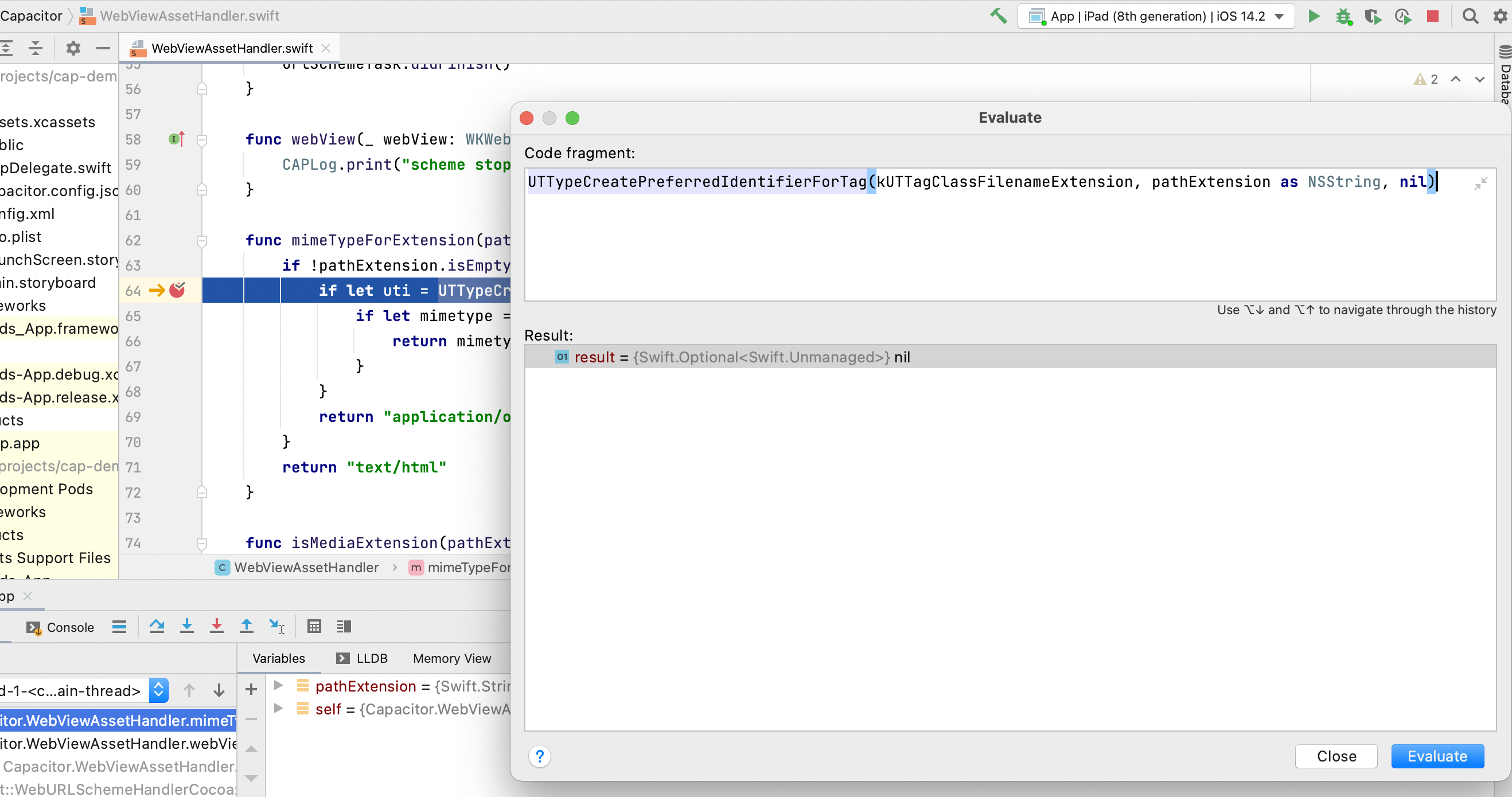Step over the current line in the debugger
Image resolution: width=1512 pixels, height=797 pixels.
[157, 626]
